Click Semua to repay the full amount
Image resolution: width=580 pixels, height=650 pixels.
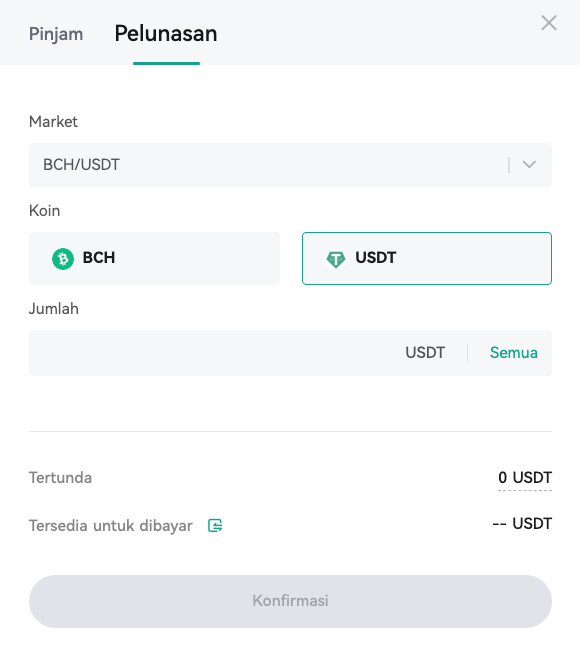(x=514, y=353)
